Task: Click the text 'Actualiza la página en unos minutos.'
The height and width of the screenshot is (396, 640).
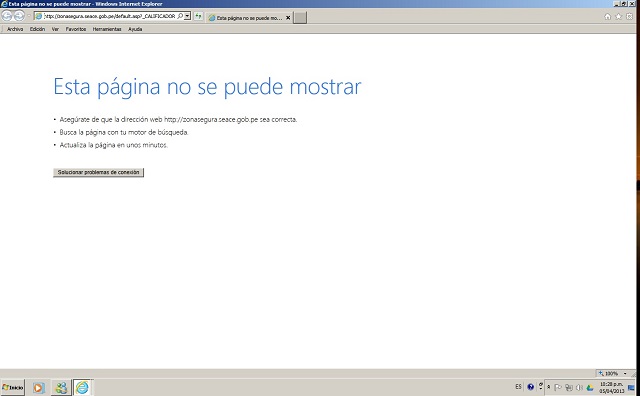Action: [113, 145]
